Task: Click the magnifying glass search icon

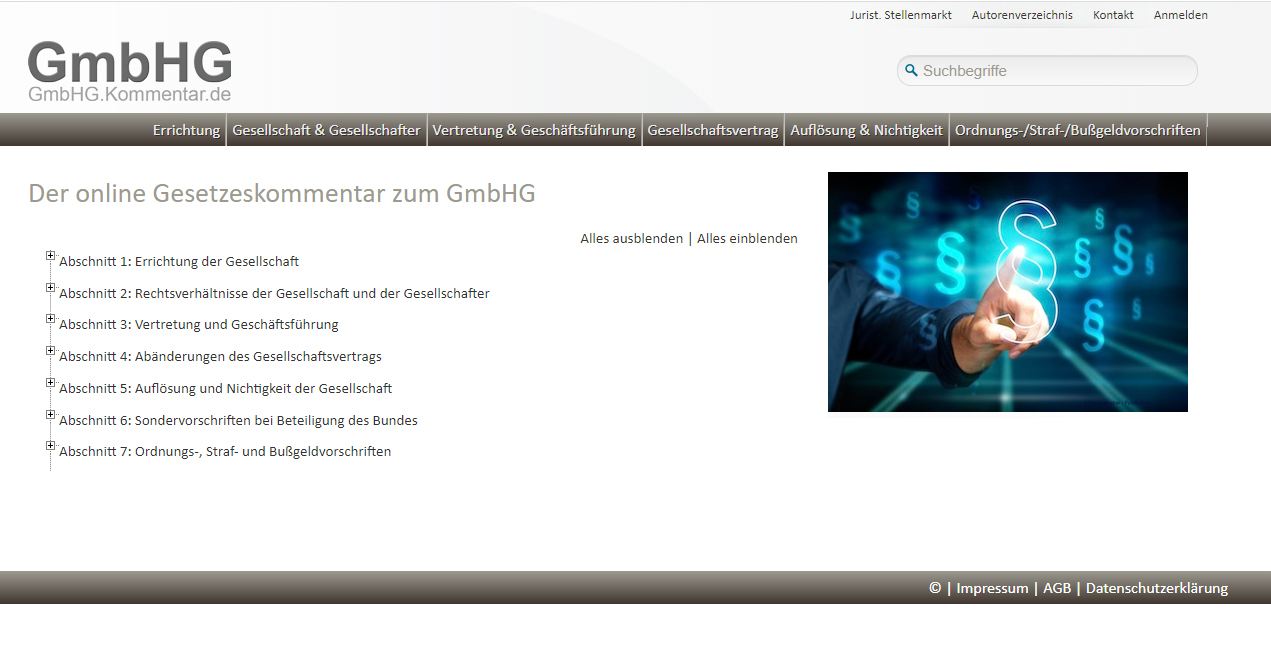Action: pyautogui.click(x=911, y=70)
